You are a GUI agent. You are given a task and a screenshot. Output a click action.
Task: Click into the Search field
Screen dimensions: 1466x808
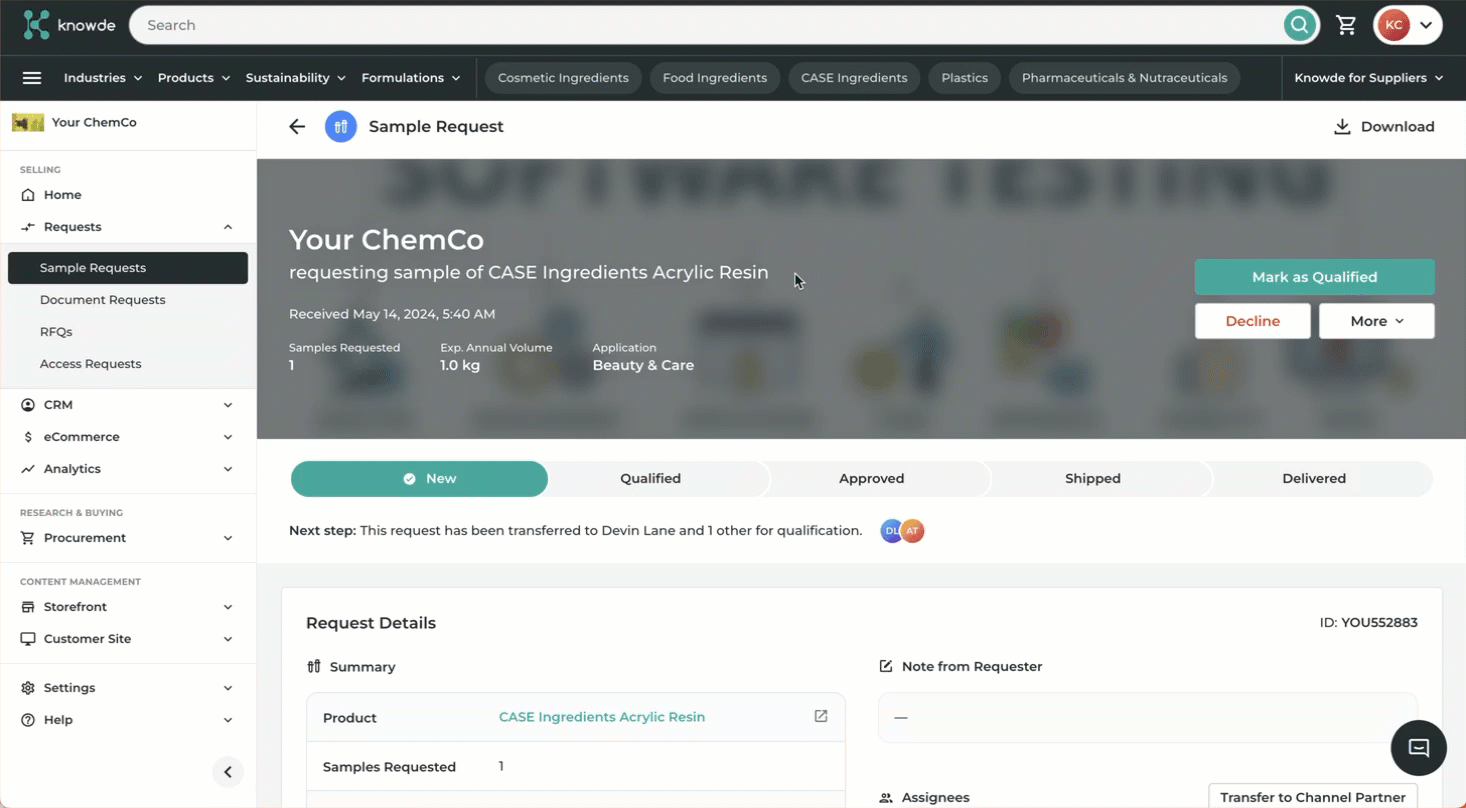coord(705,25)
